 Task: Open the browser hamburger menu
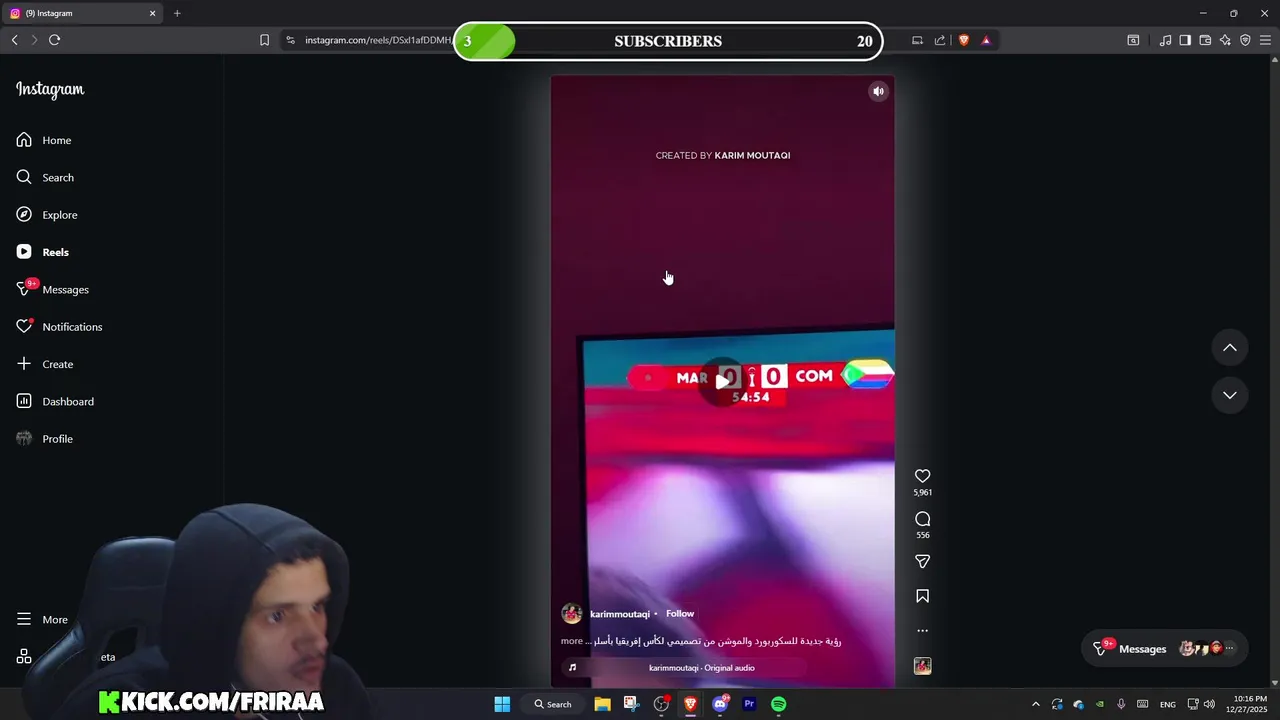tap(1265, 40)
